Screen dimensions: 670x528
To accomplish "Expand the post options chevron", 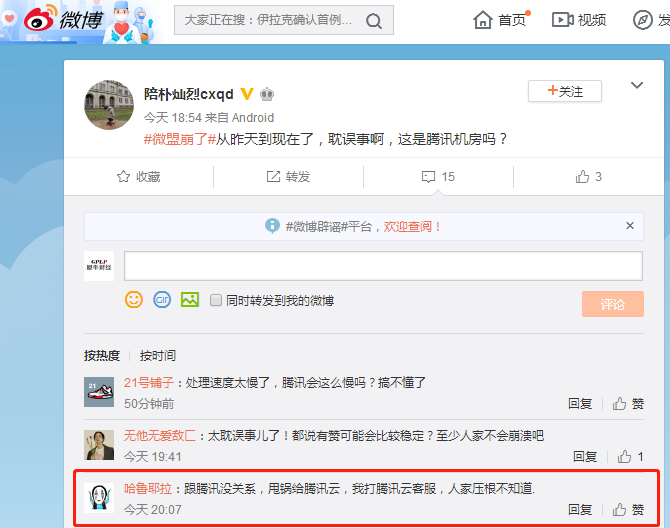I will click(x=637, y=85).
